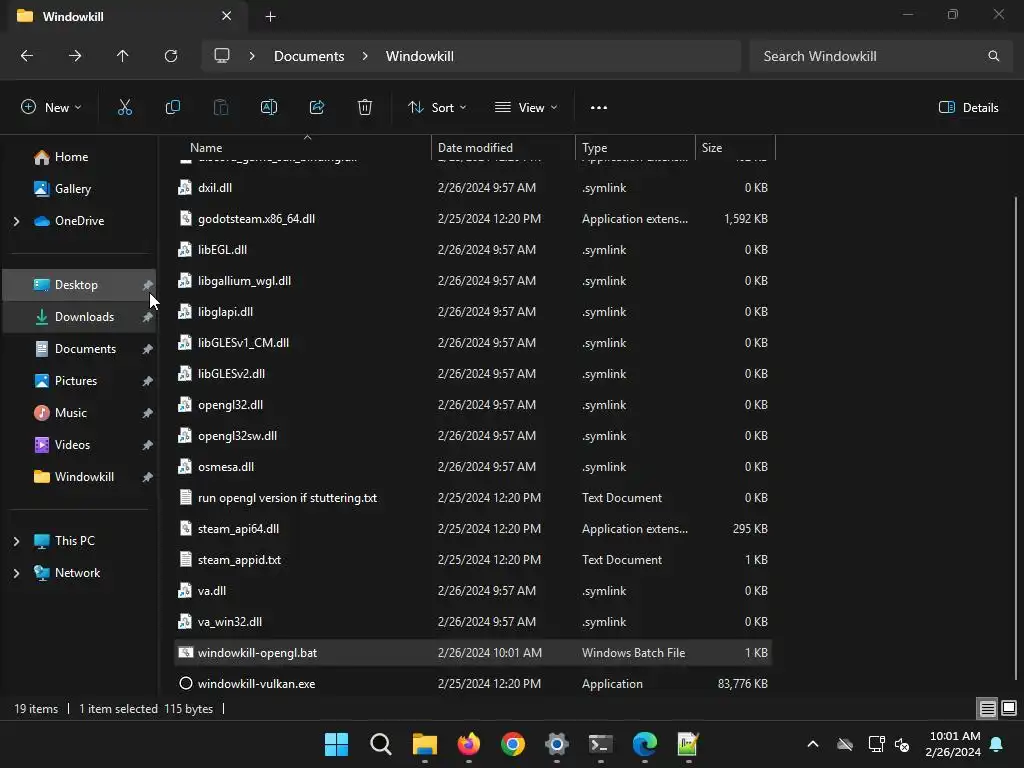Click the This PC monitor icon in address bar
1024x768 pixels.
(x=222, y=56)
